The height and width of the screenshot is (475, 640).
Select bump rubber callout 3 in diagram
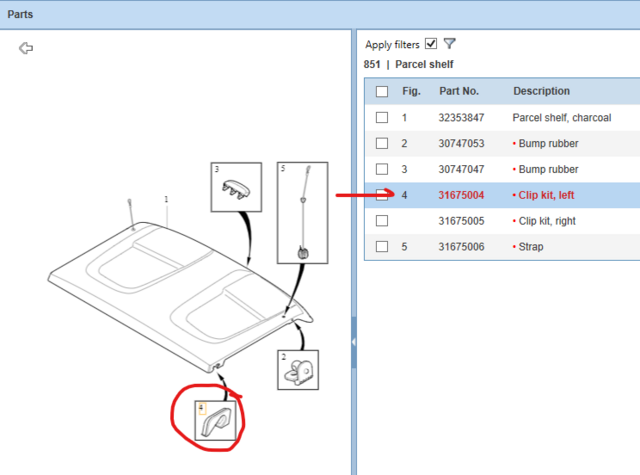coord(234,185)
